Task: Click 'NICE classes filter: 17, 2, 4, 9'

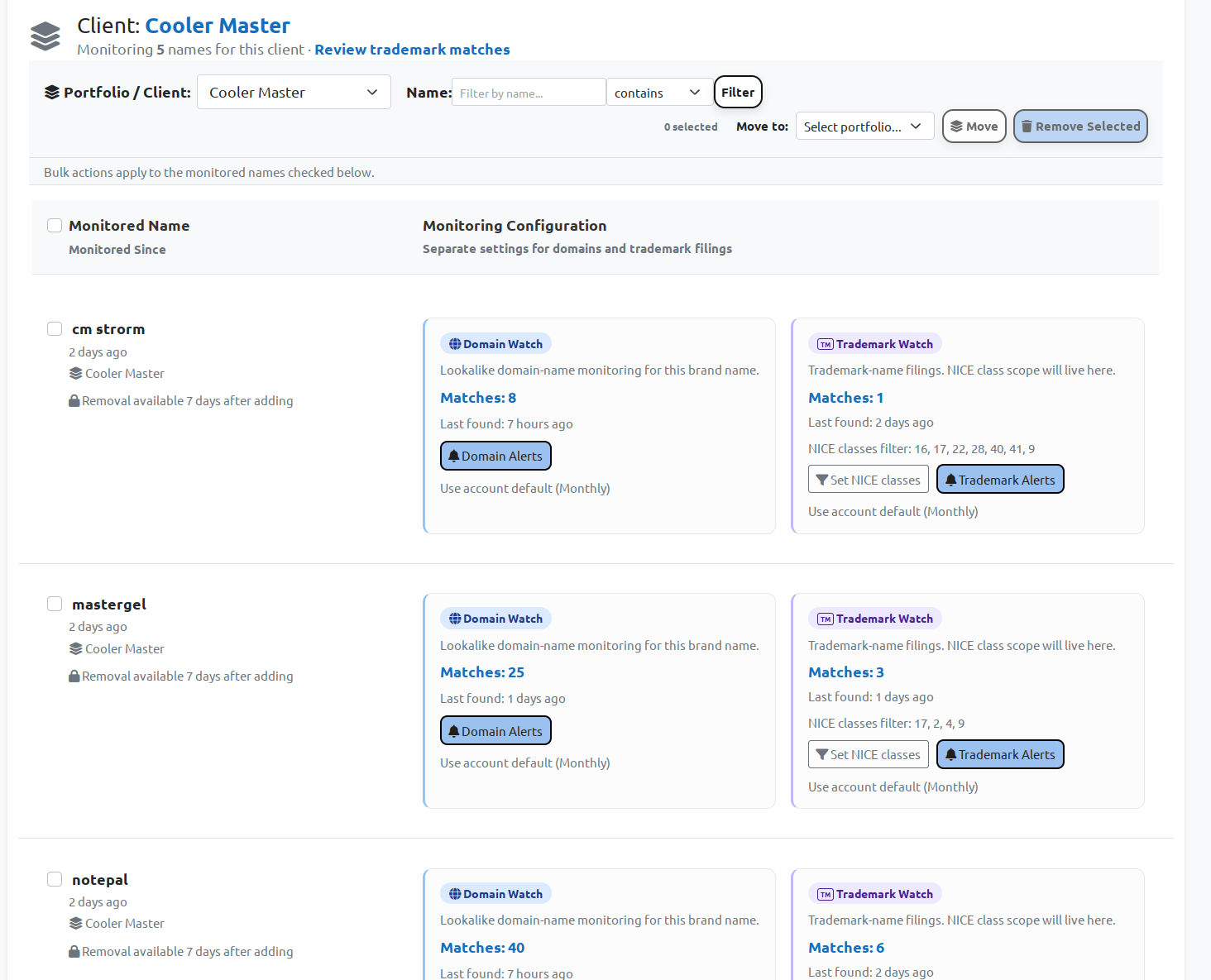Action: coord(887,723)
